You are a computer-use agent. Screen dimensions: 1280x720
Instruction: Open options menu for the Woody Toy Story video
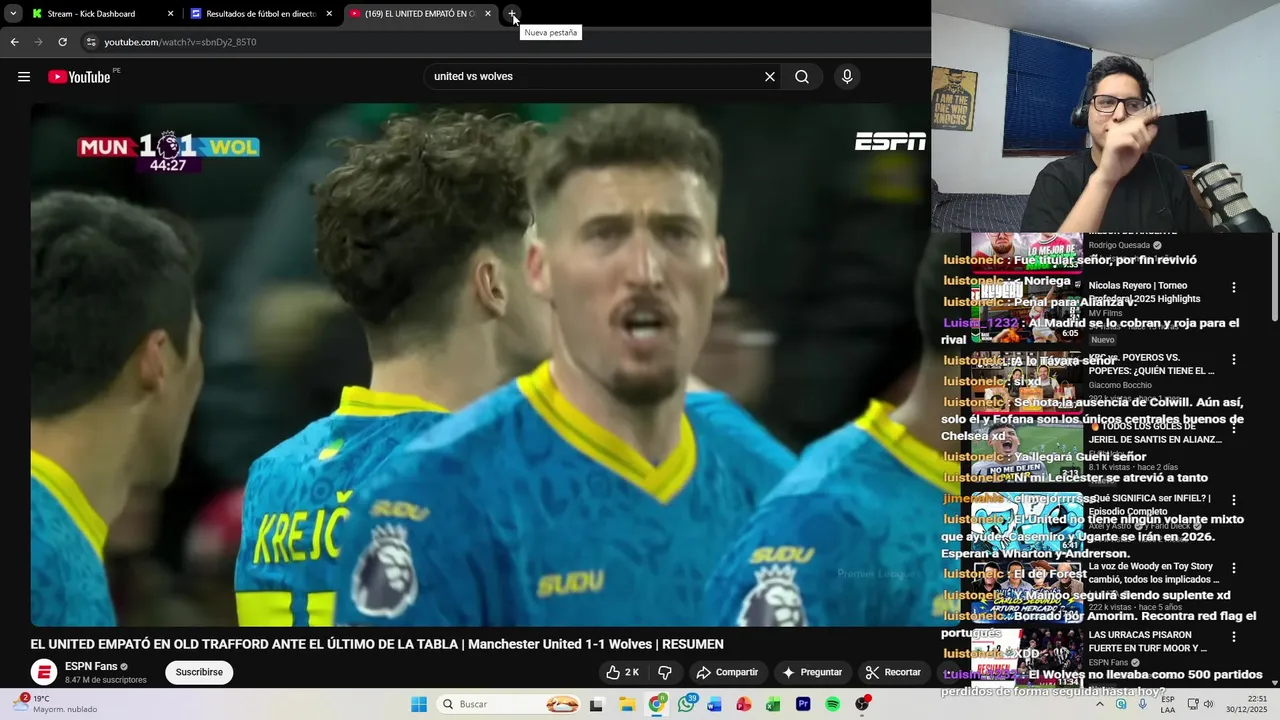[x=1234, y=568]
